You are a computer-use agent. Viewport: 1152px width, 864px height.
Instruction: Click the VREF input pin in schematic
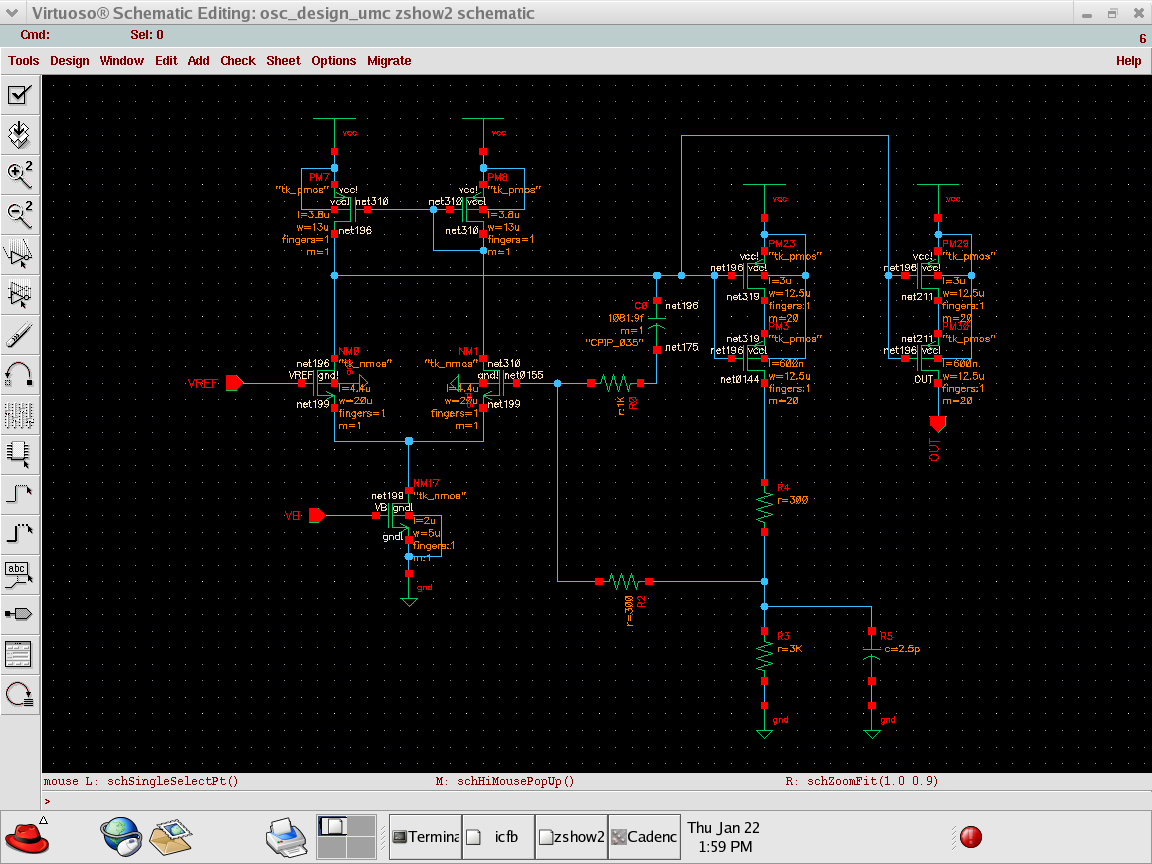[234, 383]
